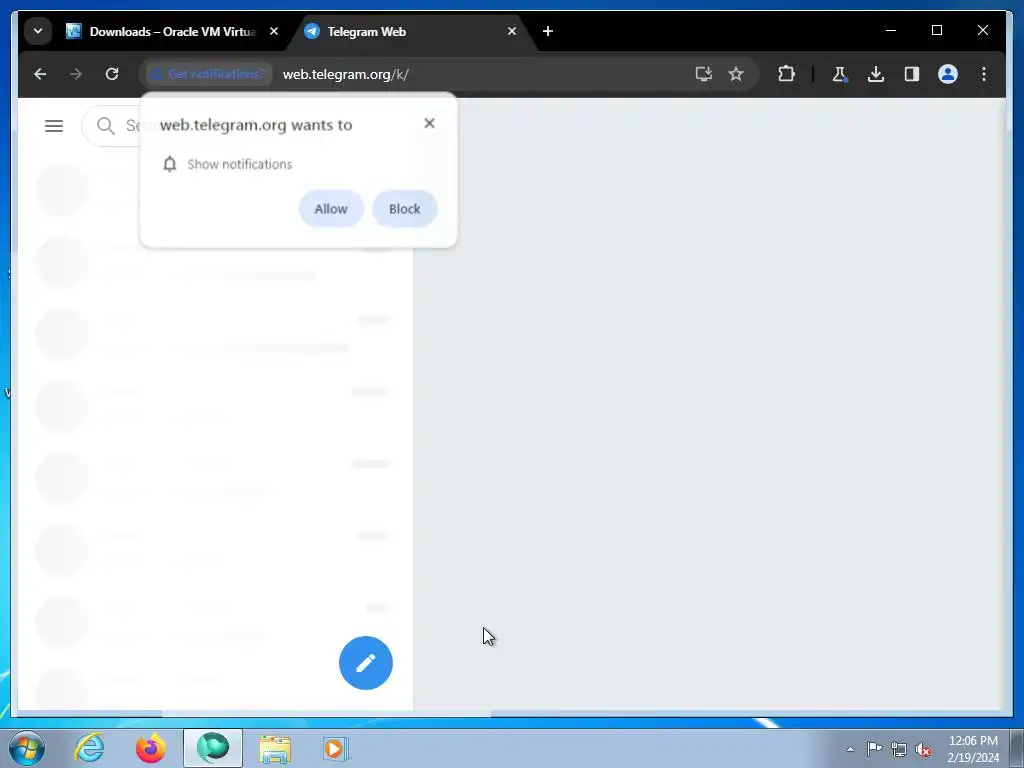Viewport: 1024px width, 768px height.
Task: Install Telegram Web app icon
Action: tap(703, 74)
